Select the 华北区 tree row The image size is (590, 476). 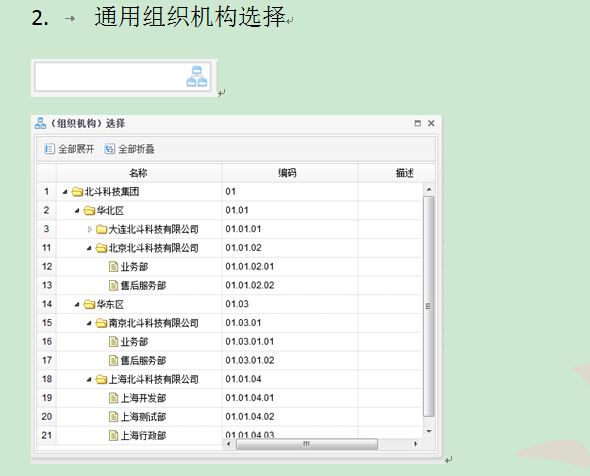tap(110, 211)
